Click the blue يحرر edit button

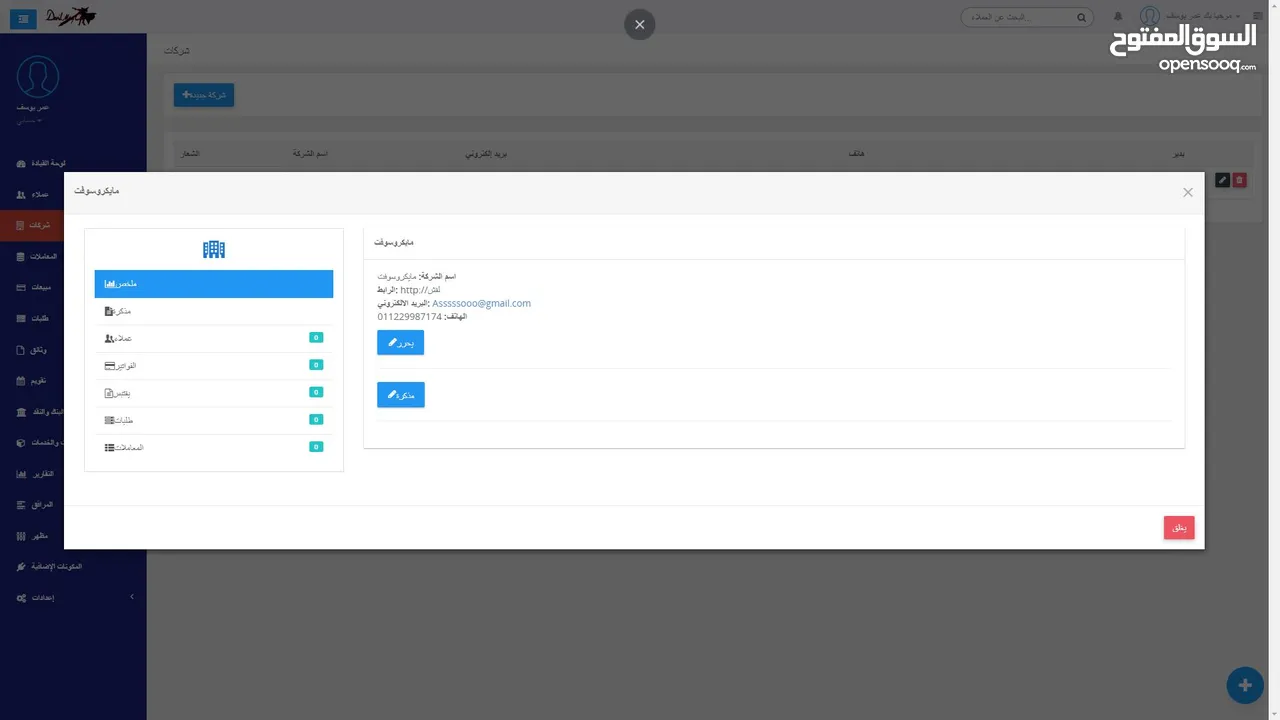400,342
